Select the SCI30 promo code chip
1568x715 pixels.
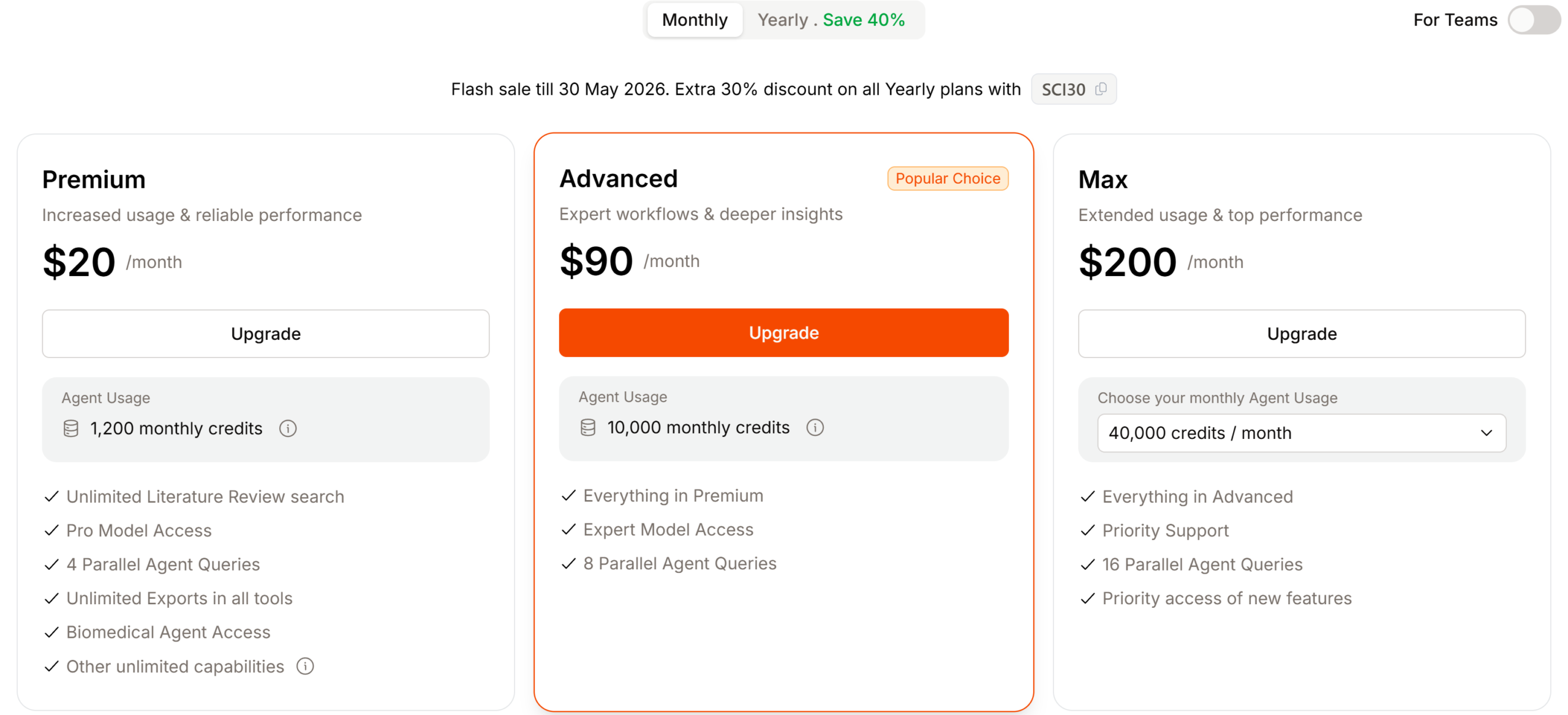coord(1074,89)
